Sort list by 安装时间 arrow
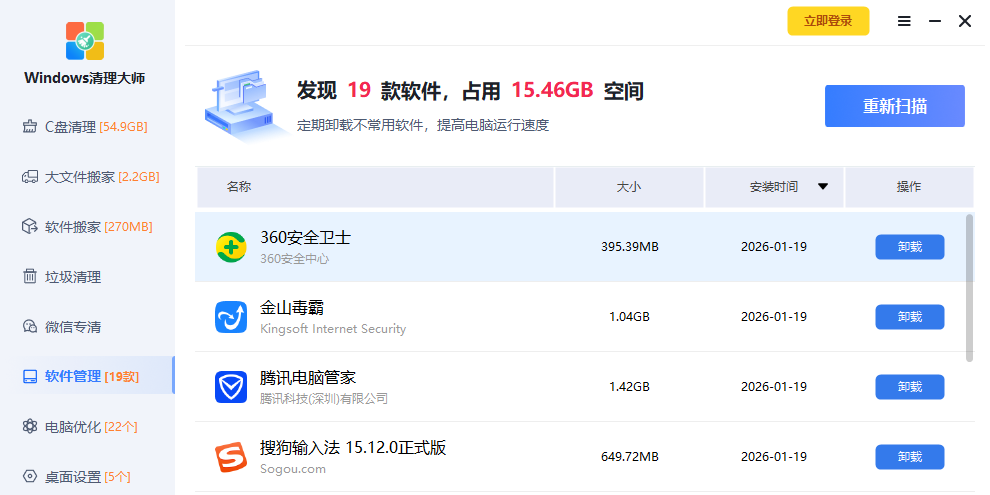Viewport: 990px width, 495px height. pos(823,187)
